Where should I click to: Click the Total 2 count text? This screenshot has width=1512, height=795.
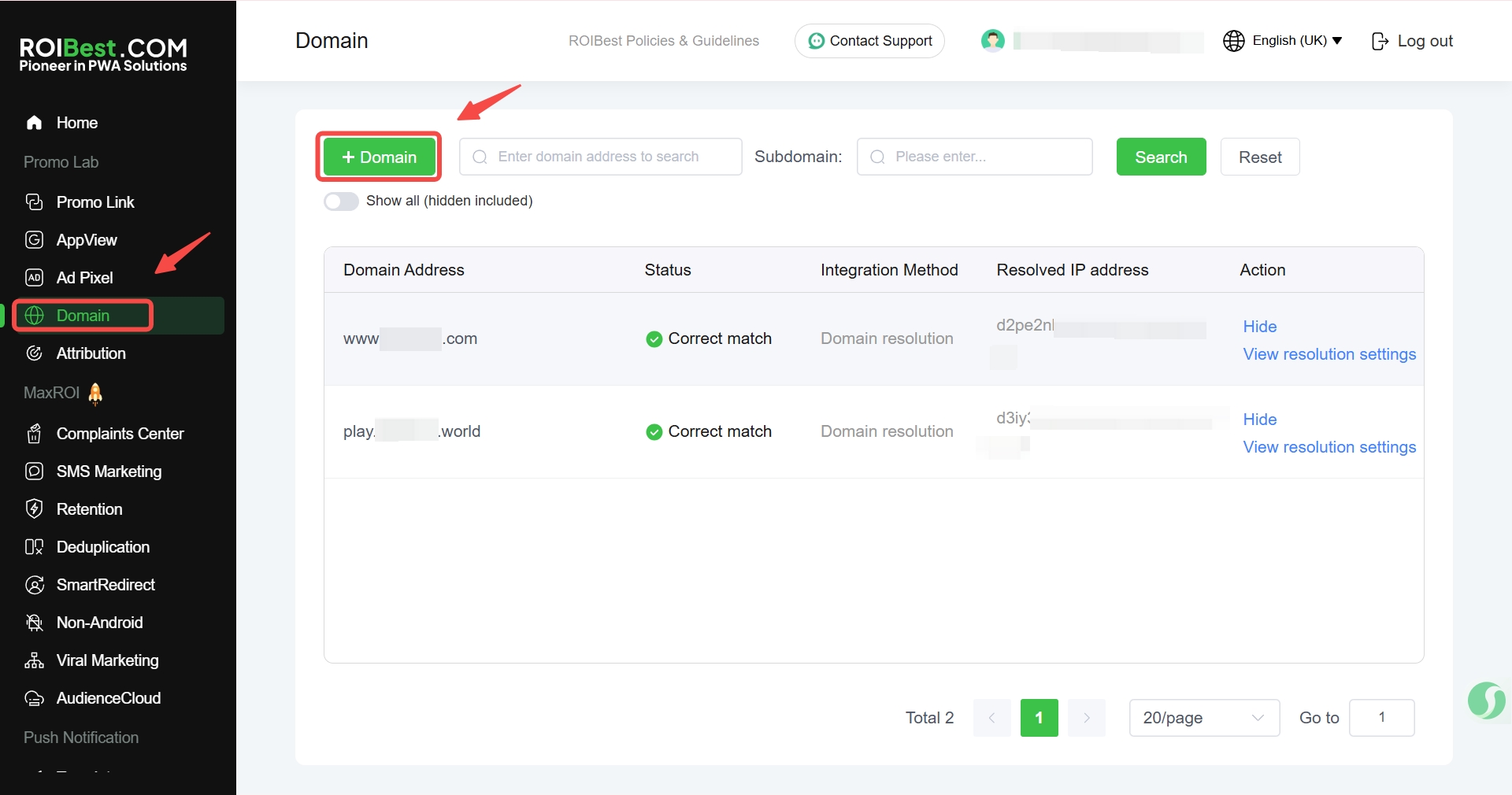[x=929, y=718]
